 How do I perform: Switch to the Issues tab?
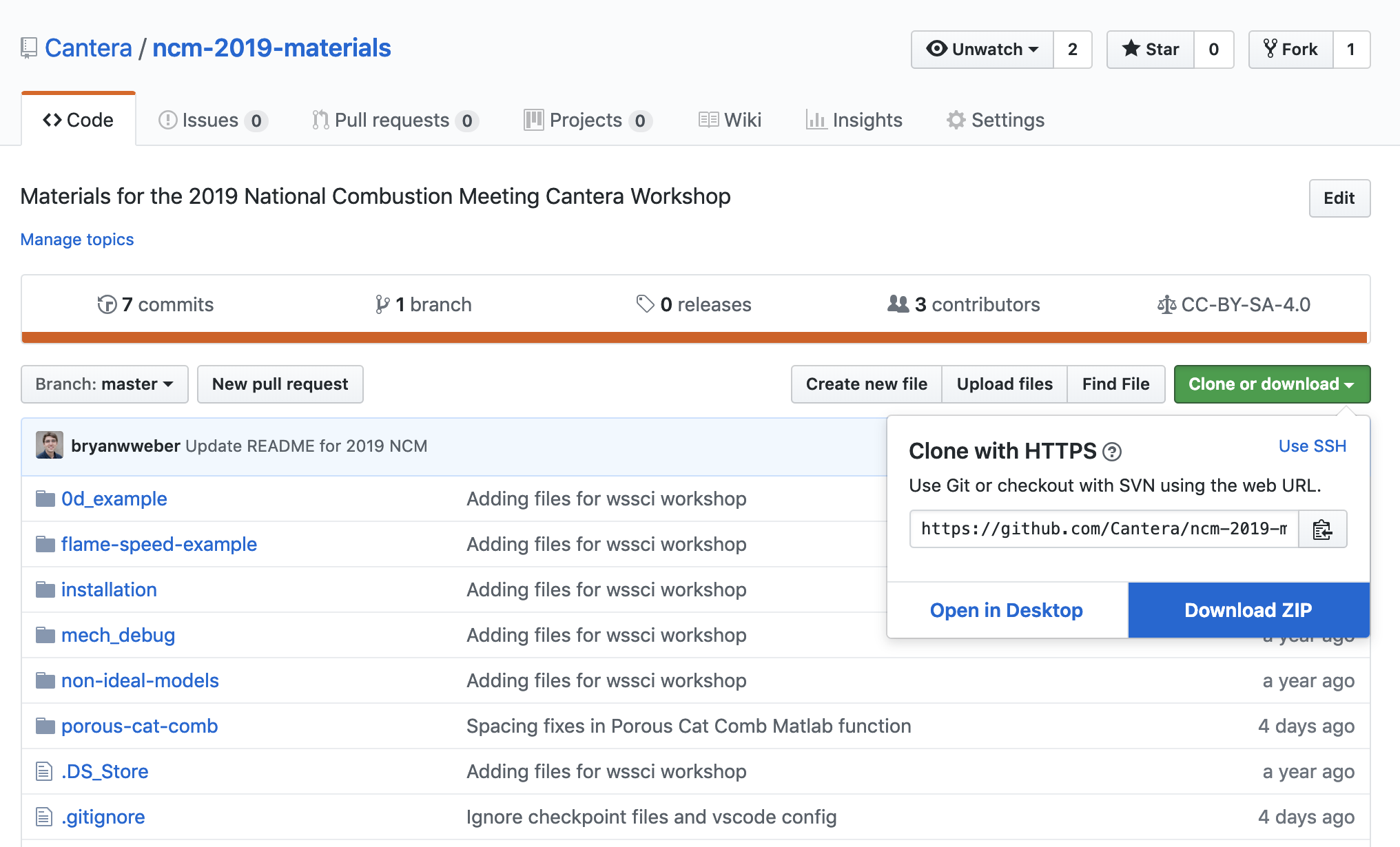(x=212, y=120)
